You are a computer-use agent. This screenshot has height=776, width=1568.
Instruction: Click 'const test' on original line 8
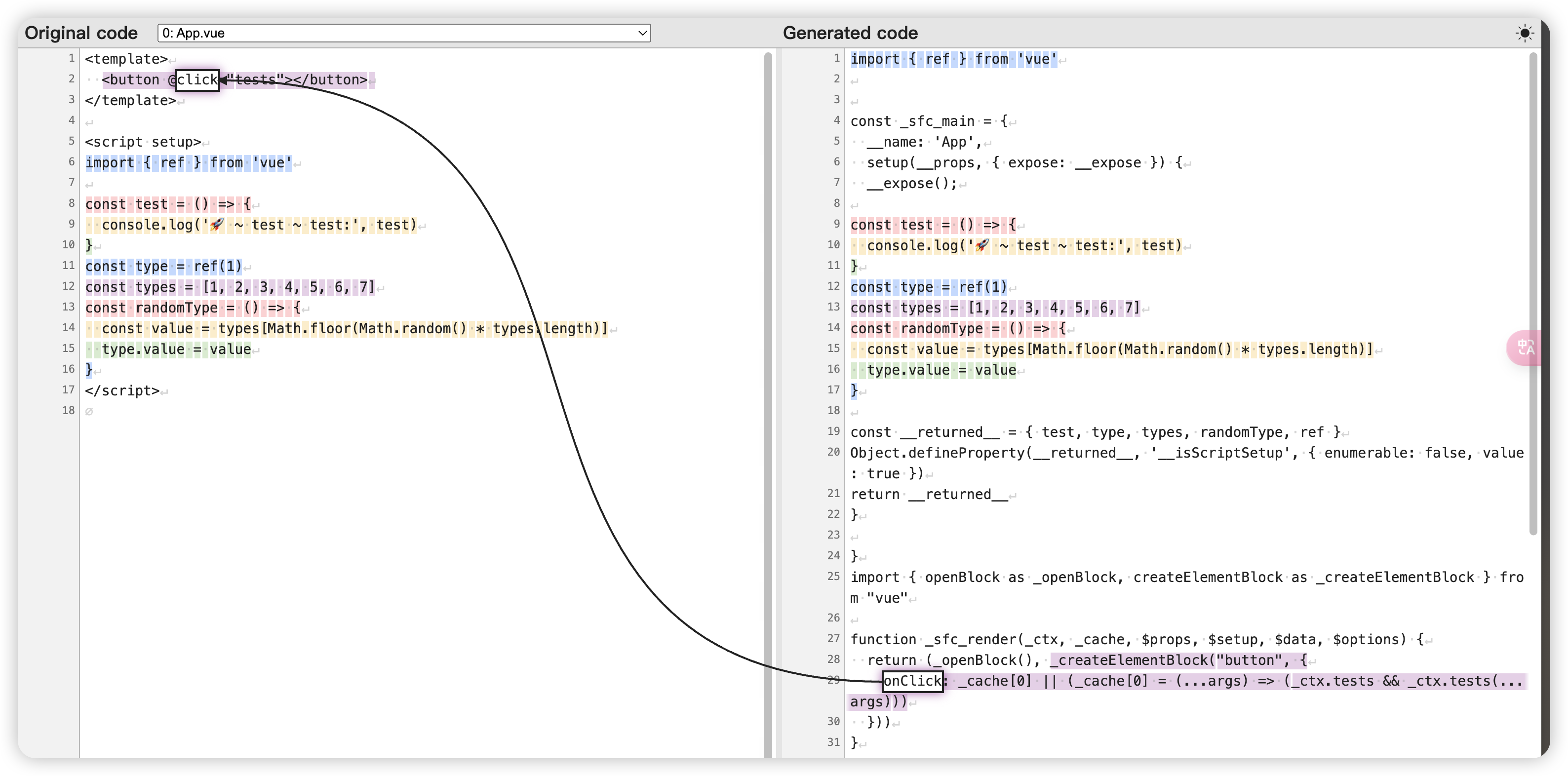[x=126, y=204]
